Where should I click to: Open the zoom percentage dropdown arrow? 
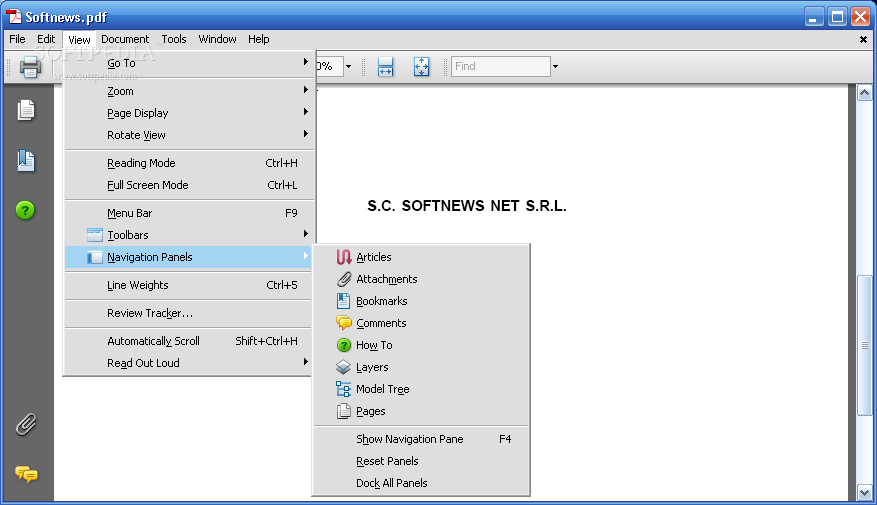tap(348, 67)
